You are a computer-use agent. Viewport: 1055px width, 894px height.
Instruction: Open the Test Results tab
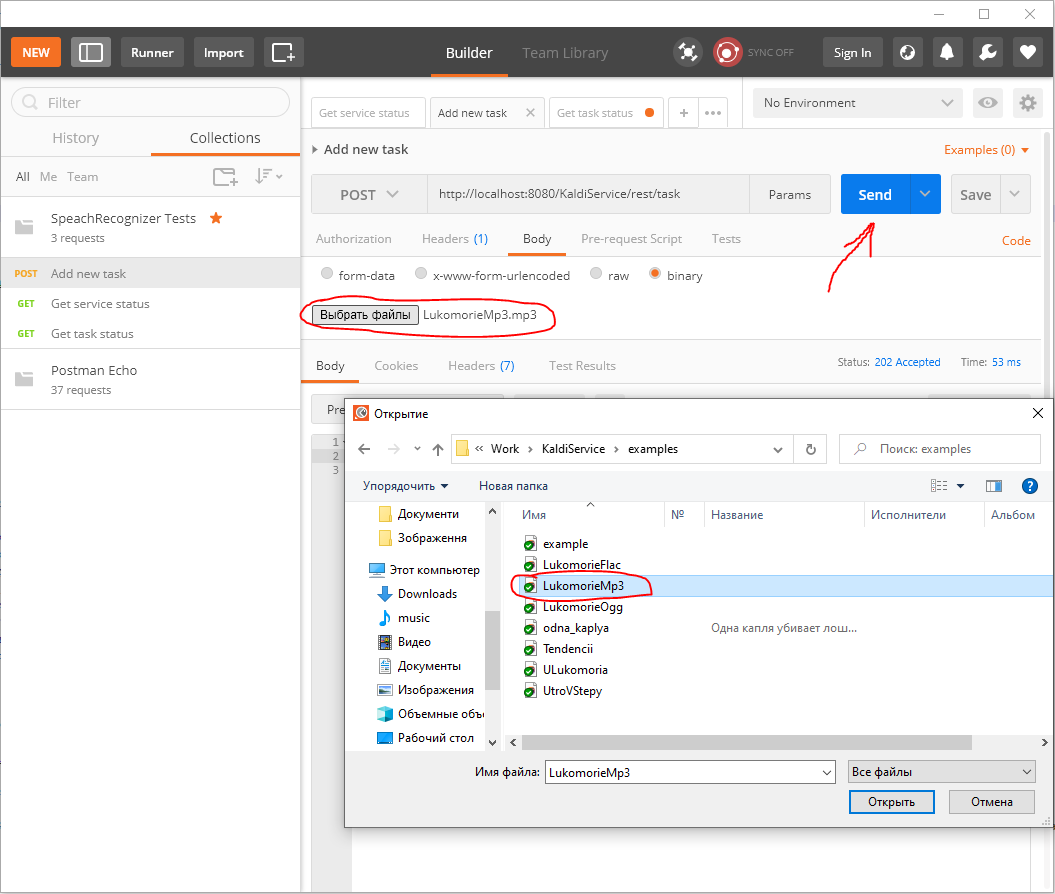(x=582, y=366)
